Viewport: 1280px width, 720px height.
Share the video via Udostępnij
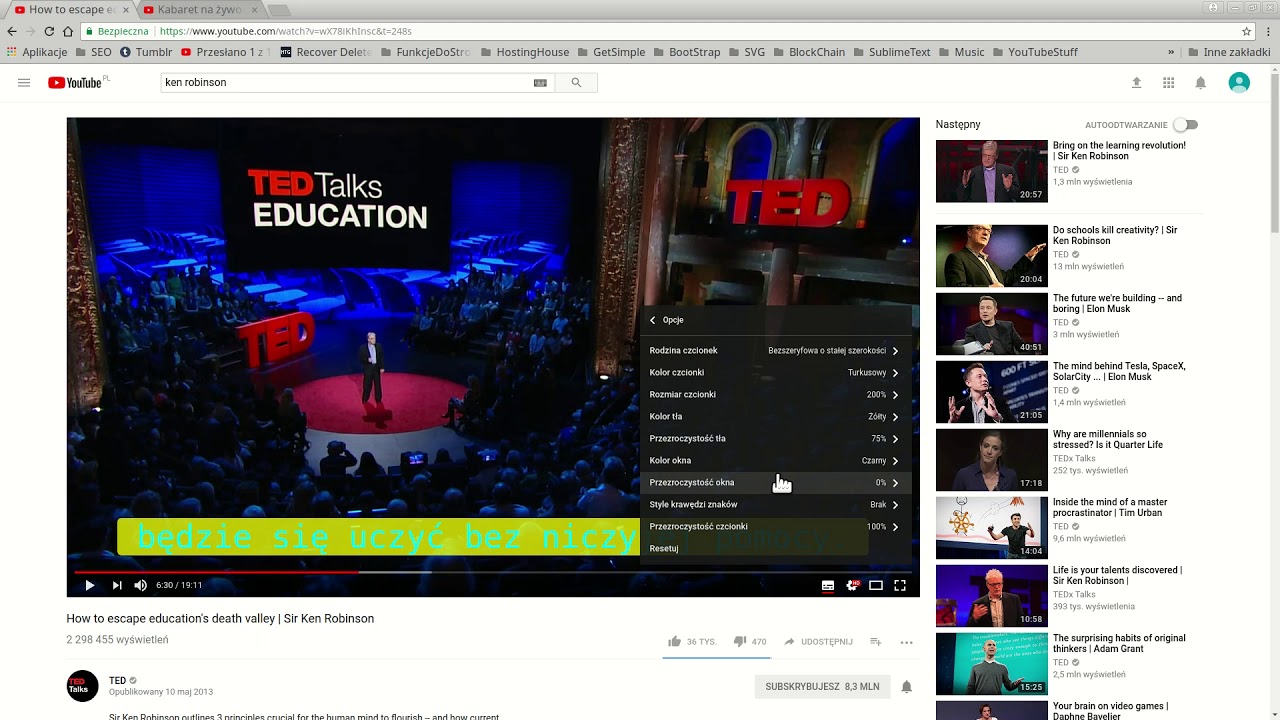click(818, 642)
